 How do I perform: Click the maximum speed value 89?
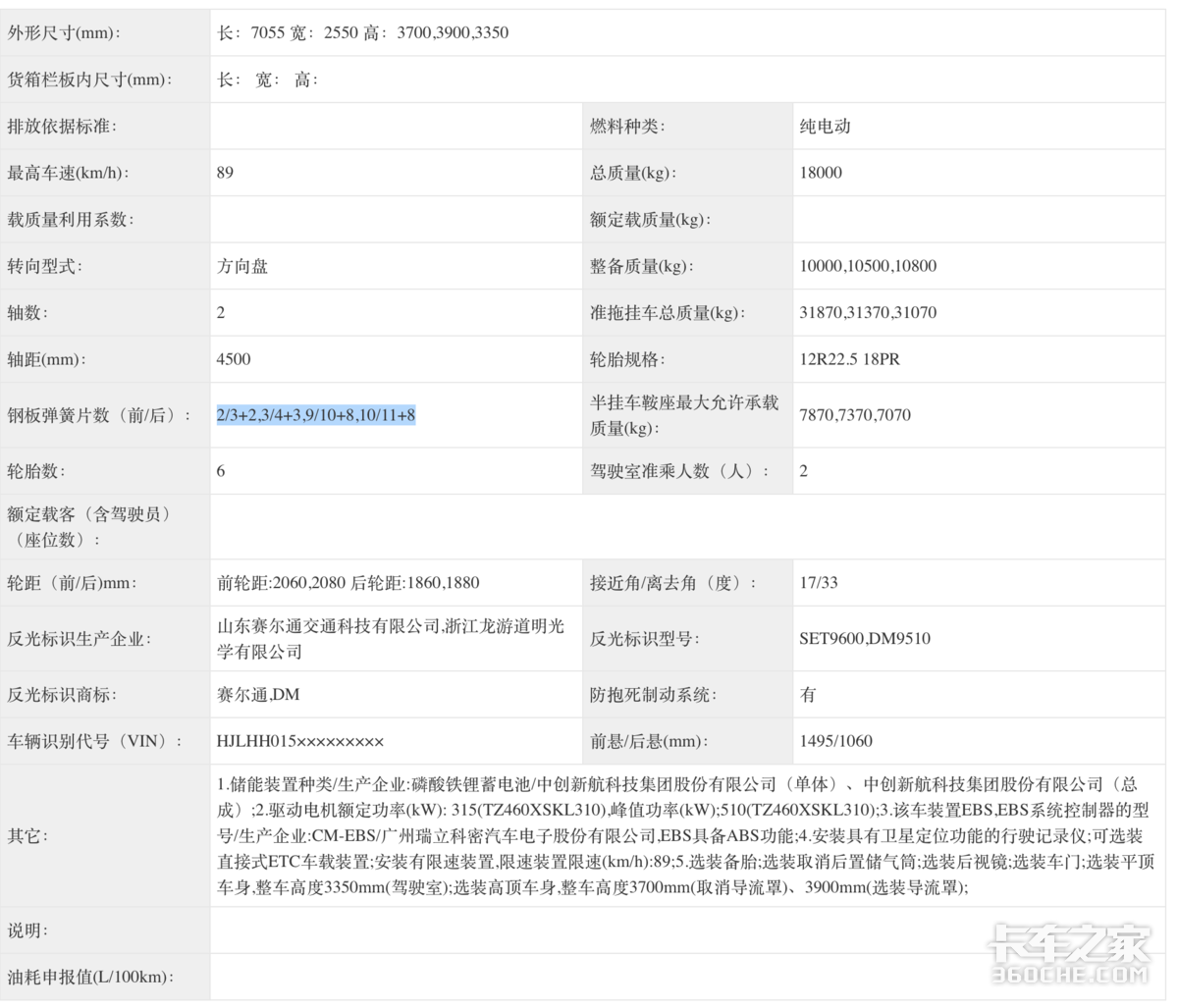tap(226, 173)
